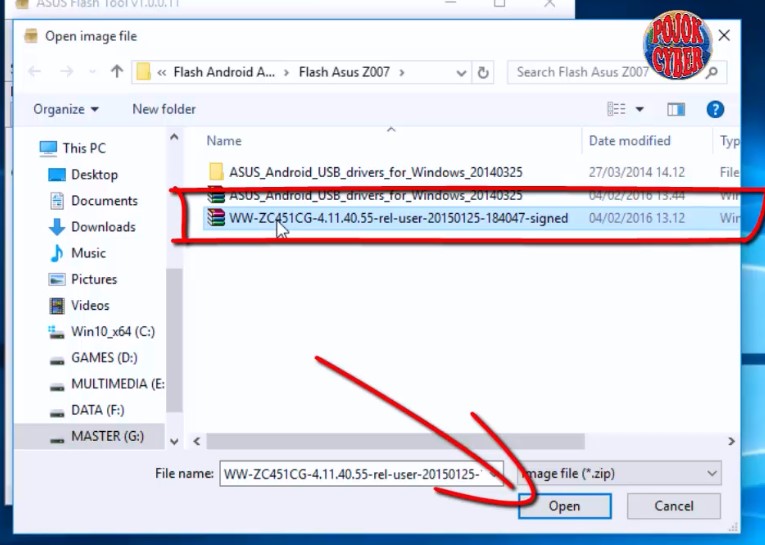The height and width of the screenshot is (545, 765).
Task: Click the GAMES (D:) drive icon
Action: tap(57, 361)
